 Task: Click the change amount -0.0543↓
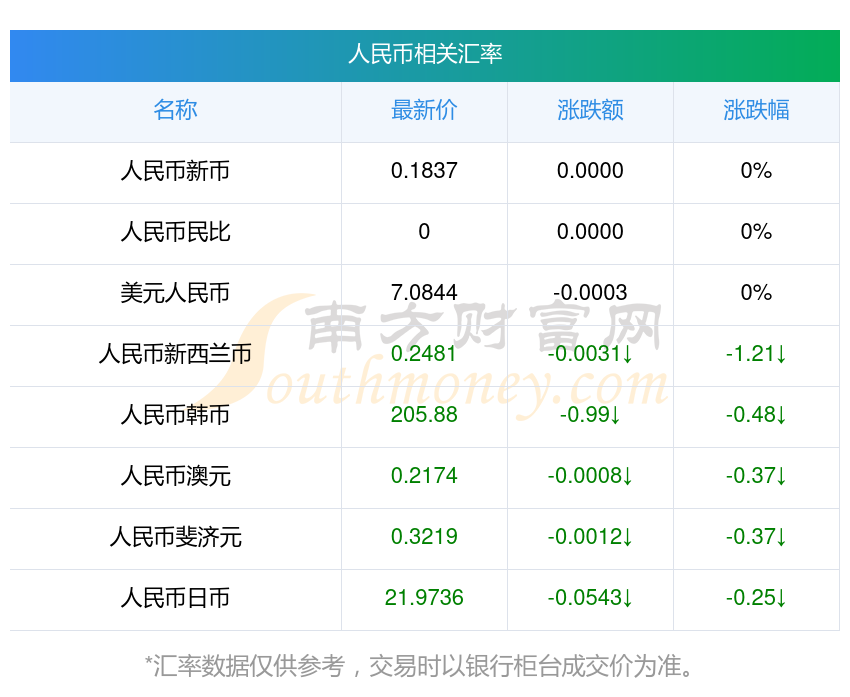(x=590, y=598)
